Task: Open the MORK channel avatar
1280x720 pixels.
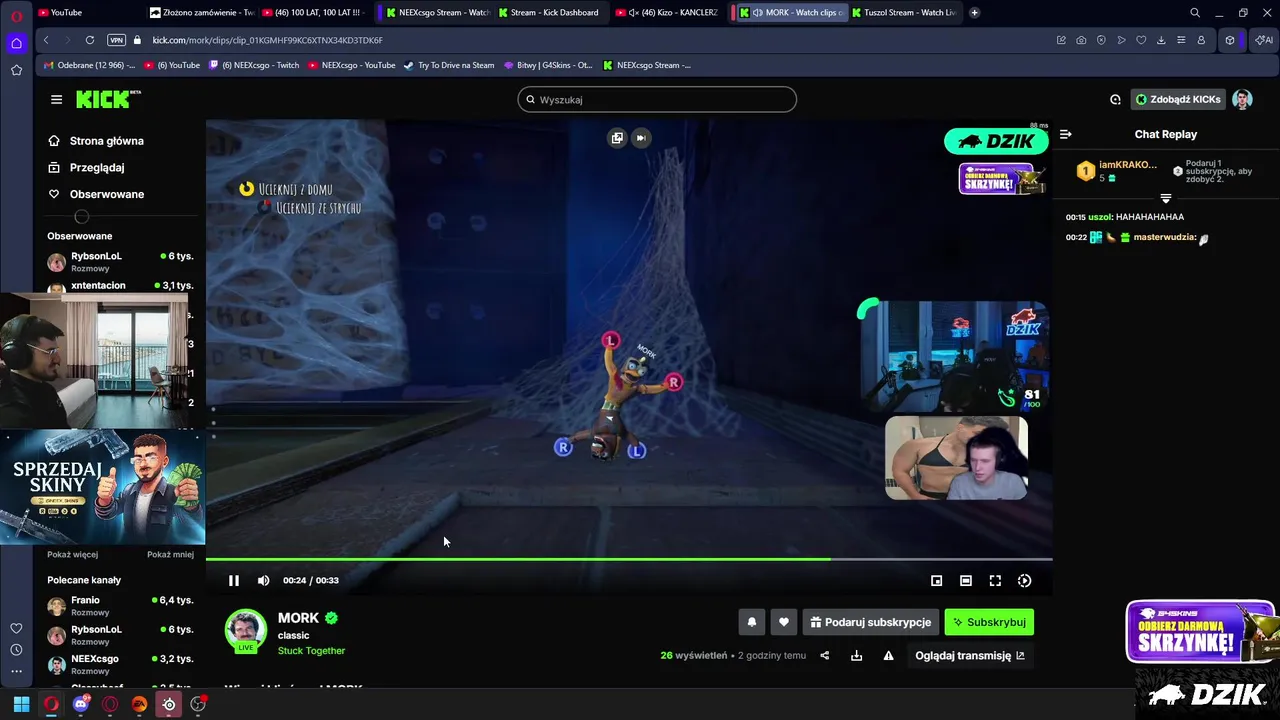Action: (x=245, y=630)
